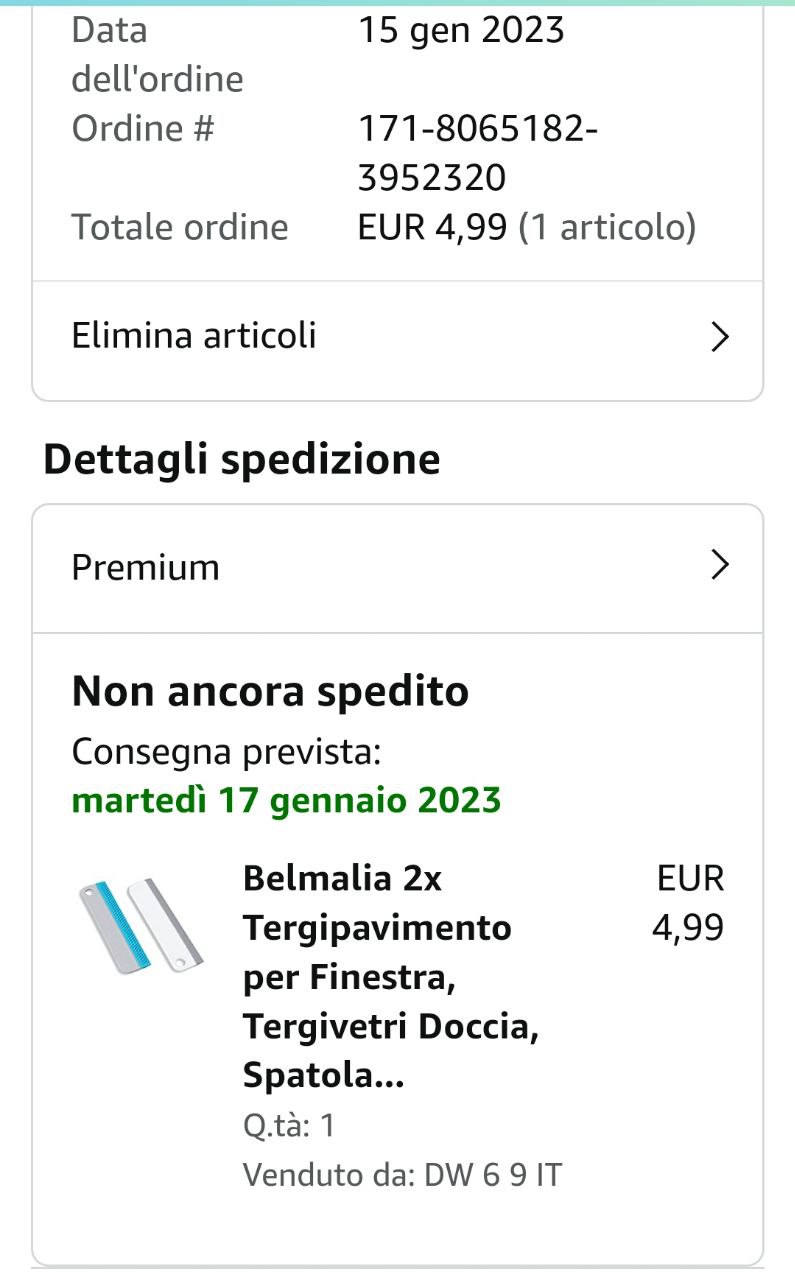The image size is (795, 1280).
Task: Click the Ordine # label
Action: [142, 128]
